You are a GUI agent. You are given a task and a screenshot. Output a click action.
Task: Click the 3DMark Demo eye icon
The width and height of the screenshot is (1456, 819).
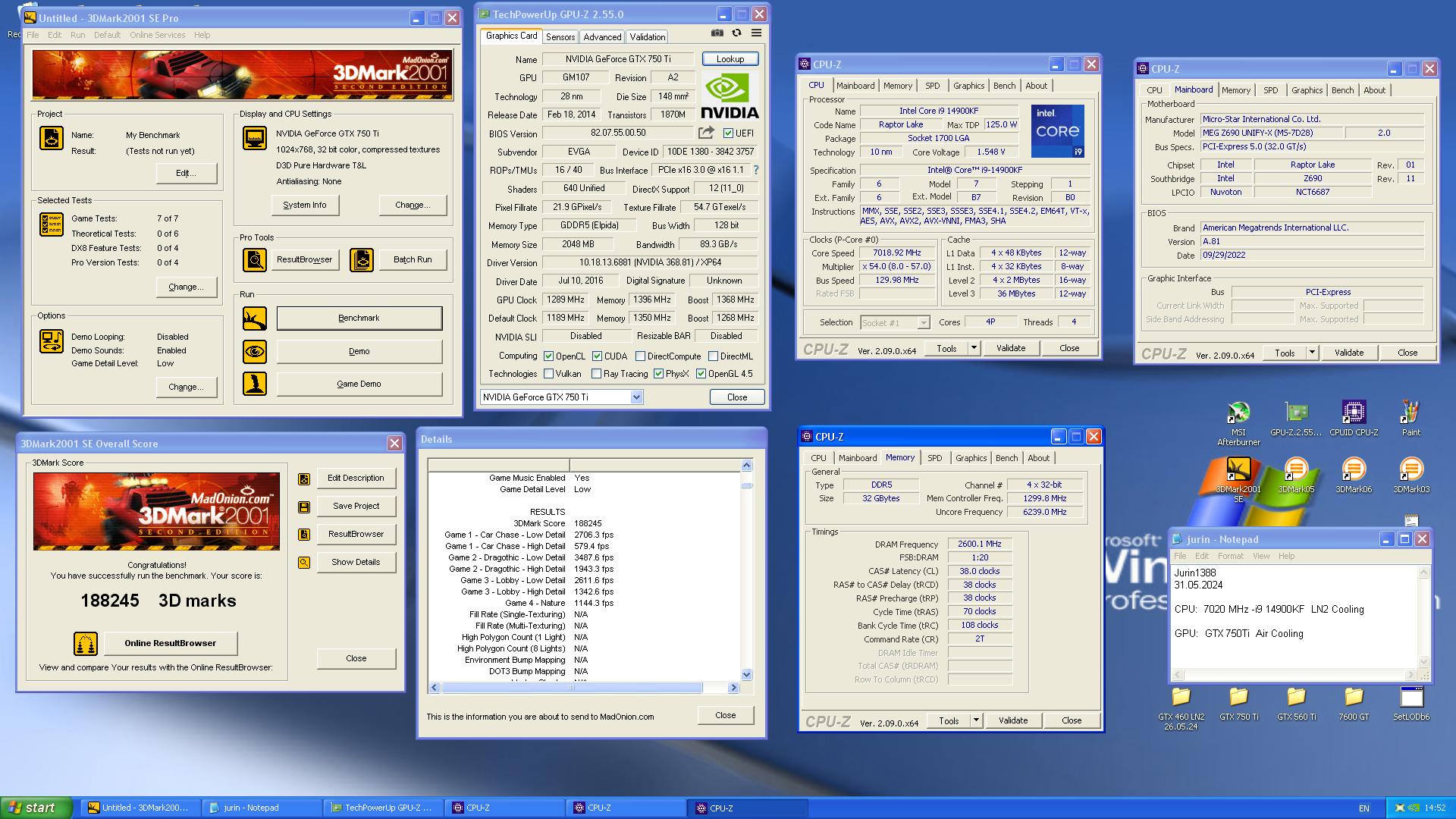pos(255,351)
